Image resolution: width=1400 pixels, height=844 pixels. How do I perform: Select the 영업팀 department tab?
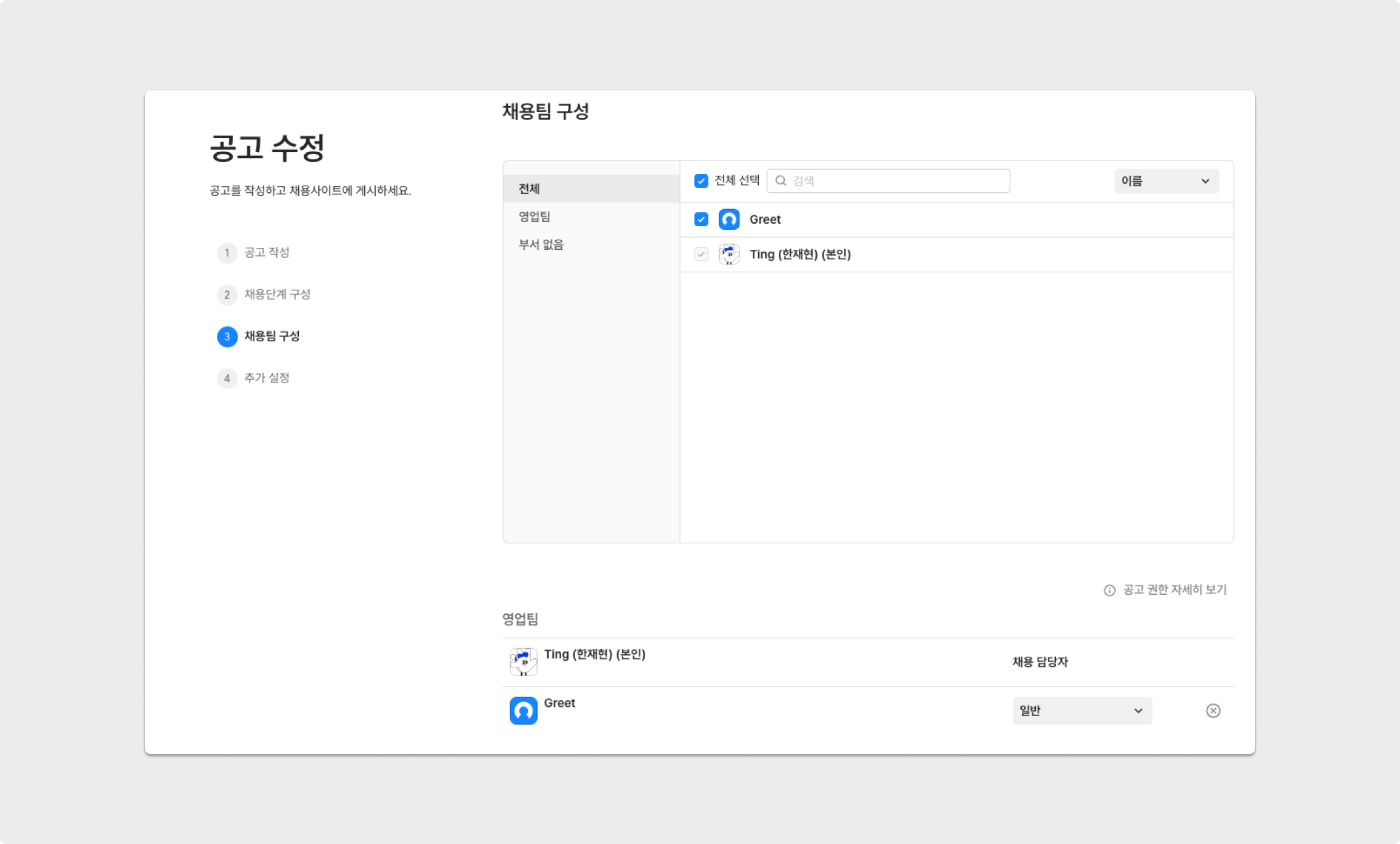click(535, 216)
